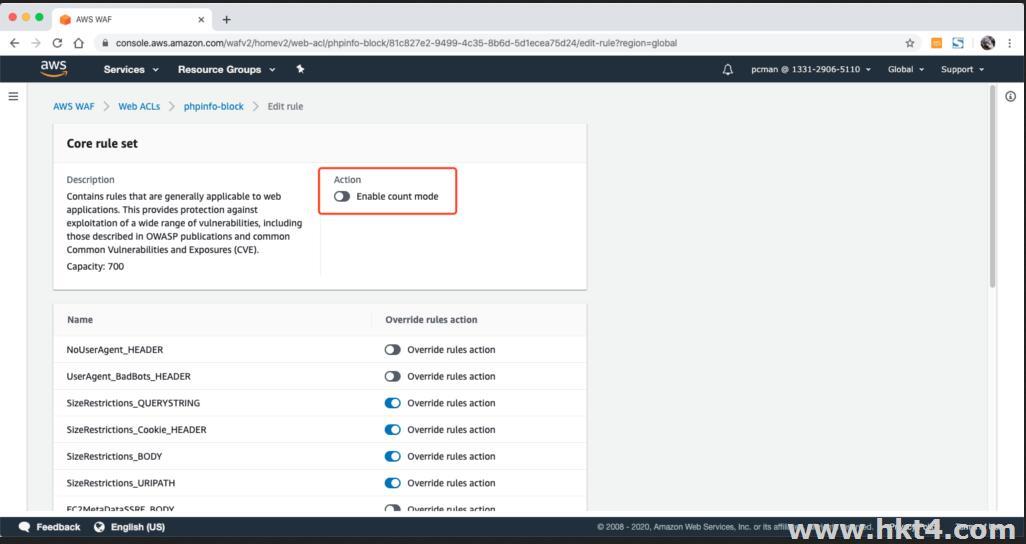Click the Name column header
Image resolution: width=1026 pixels, height=544 pixels.
[x=80, y=319]
